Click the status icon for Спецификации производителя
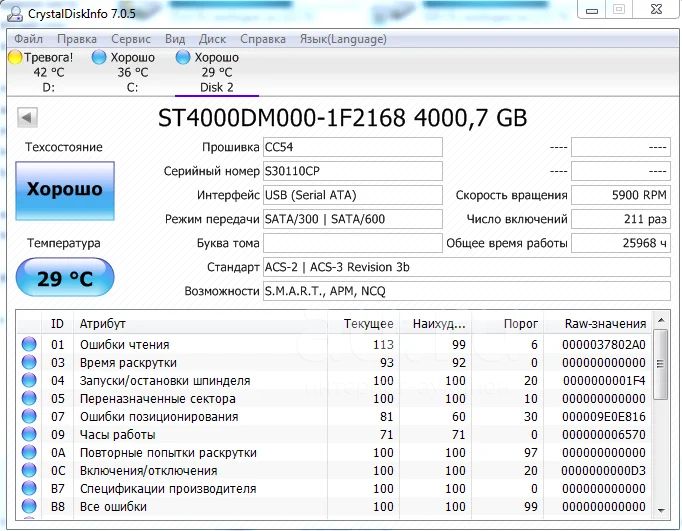682x531 pixels. pyautogui.click(x=29, y=488)
